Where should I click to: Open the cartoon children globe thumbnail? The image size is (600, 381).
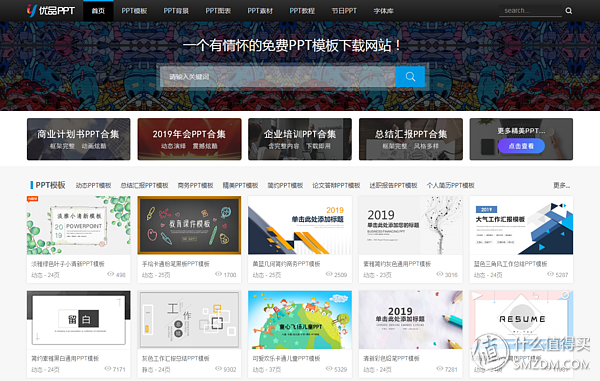[300, 320]
